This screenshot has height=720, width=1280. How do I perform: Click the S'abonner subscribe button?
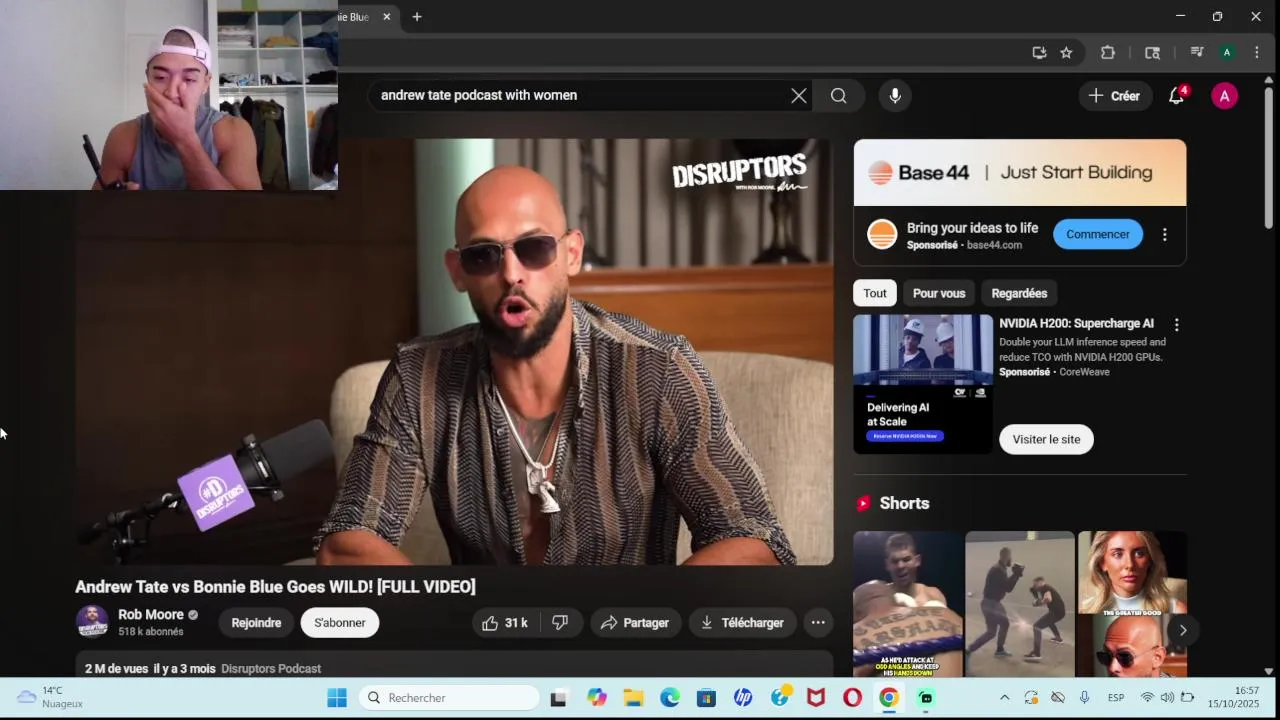(340, 623)
